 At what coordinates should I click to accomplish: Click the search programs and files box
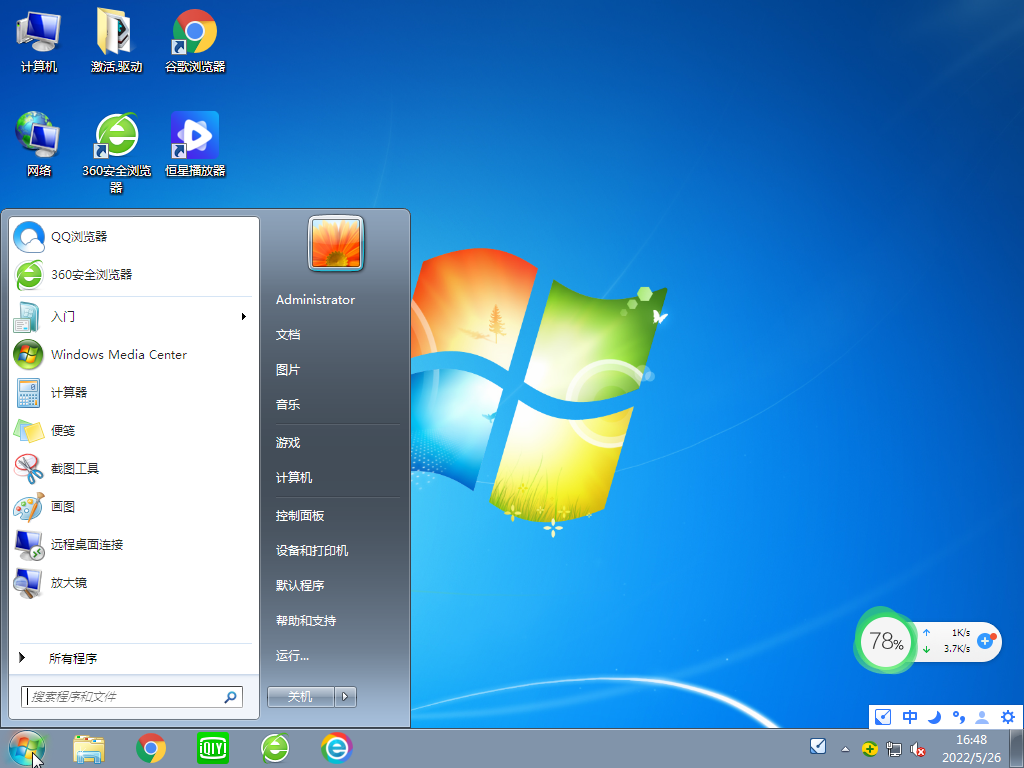click(120, 696)
